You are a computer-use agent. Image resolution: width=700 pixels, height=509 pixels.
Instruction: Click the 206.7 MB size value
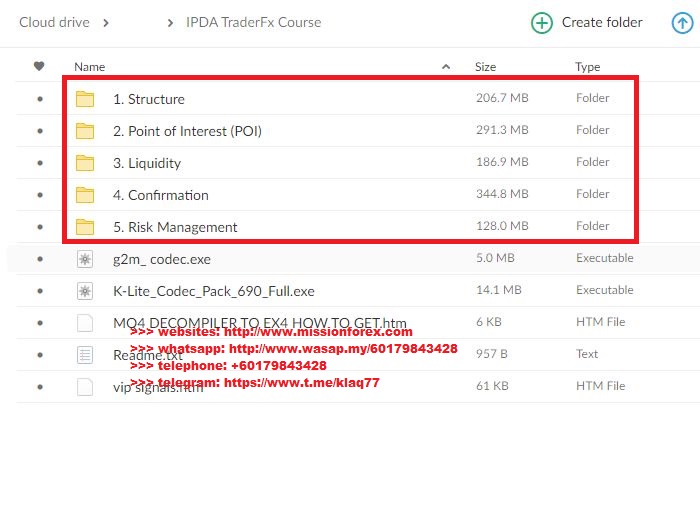(x=502, y=98)
